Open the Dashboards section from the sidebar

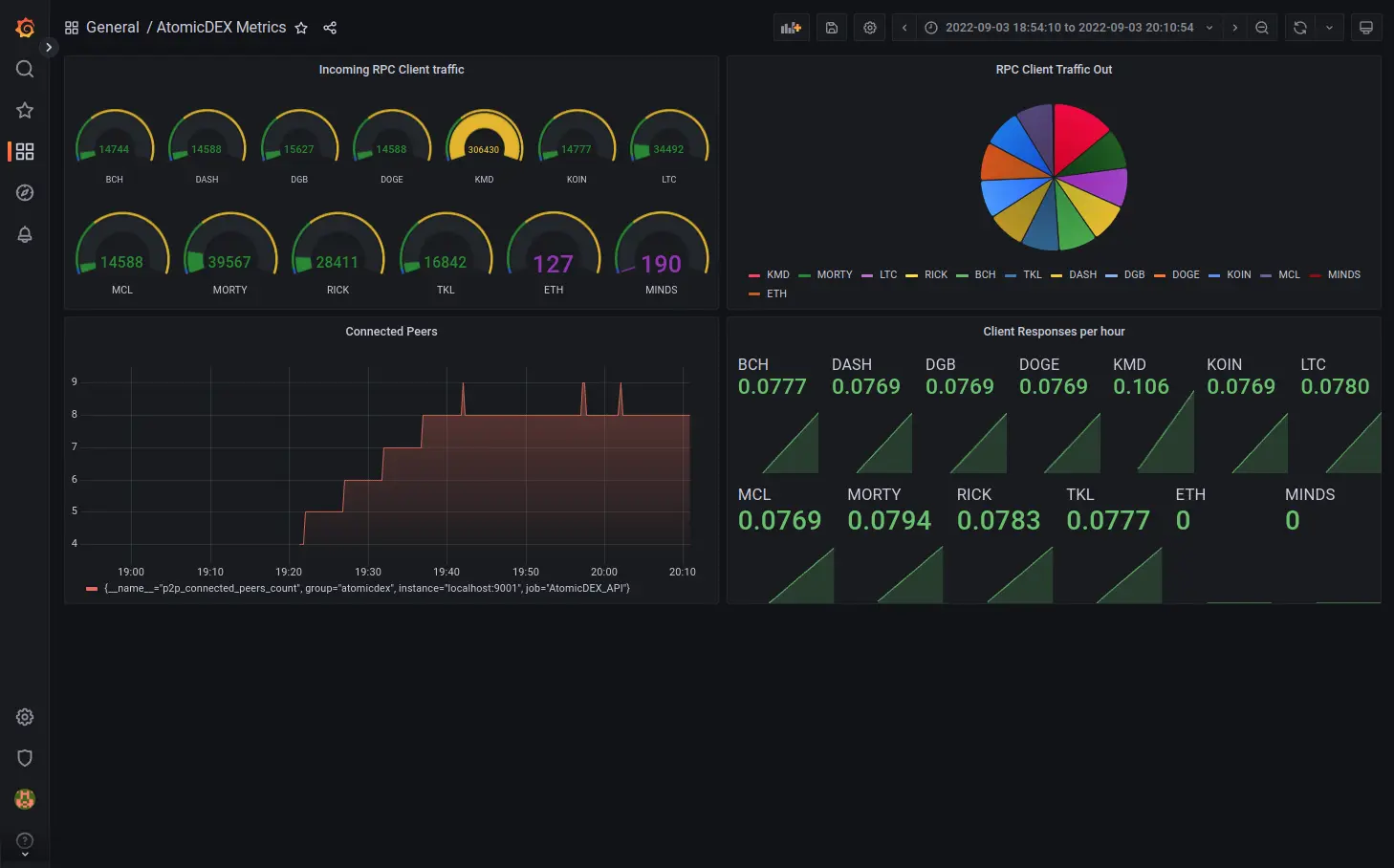tap(24, 151)
